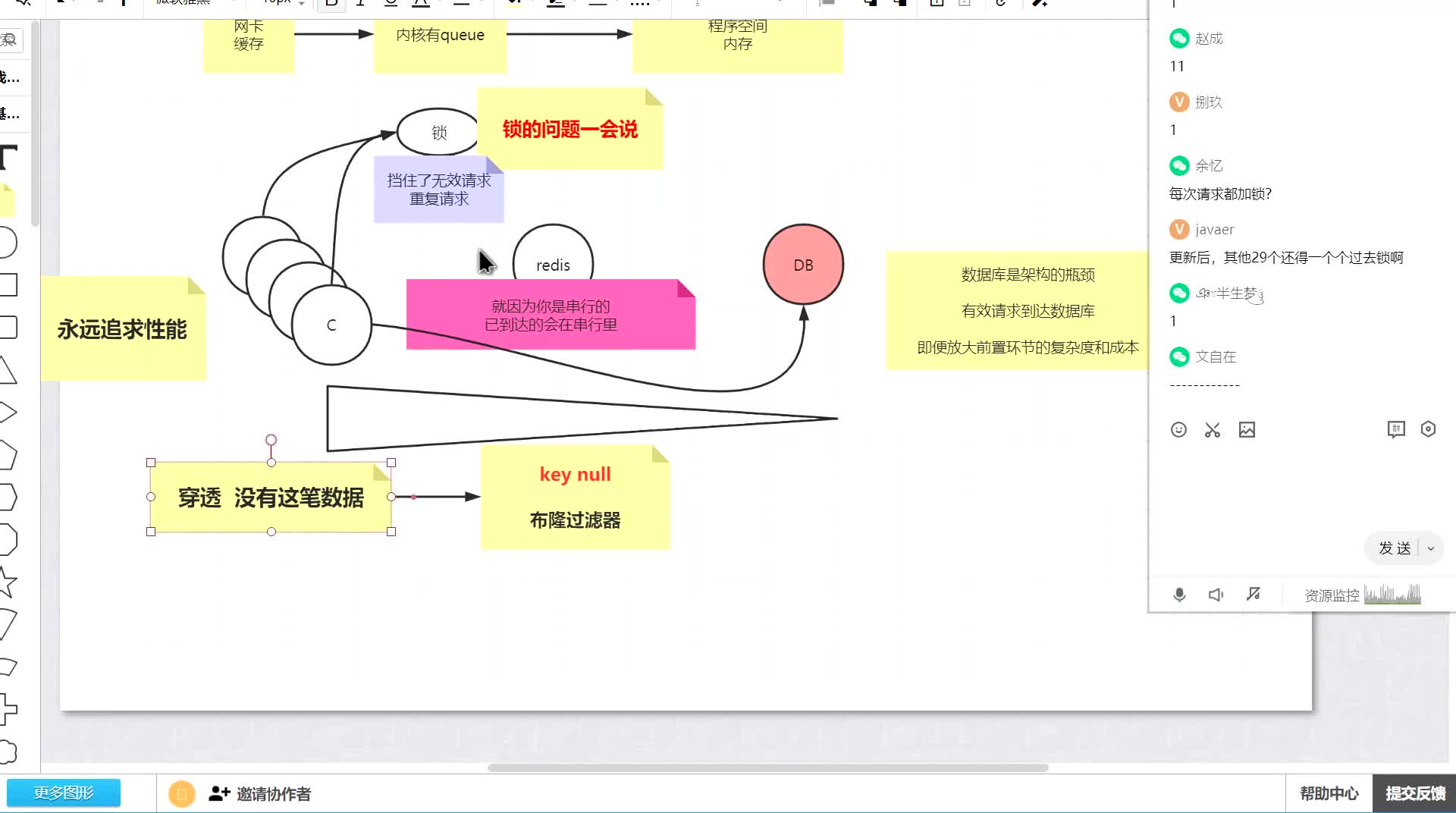Click the 更多图形 button
The width and height of the screenshot is (1456, 813).
pyautogui.click(x=64, y=793)
